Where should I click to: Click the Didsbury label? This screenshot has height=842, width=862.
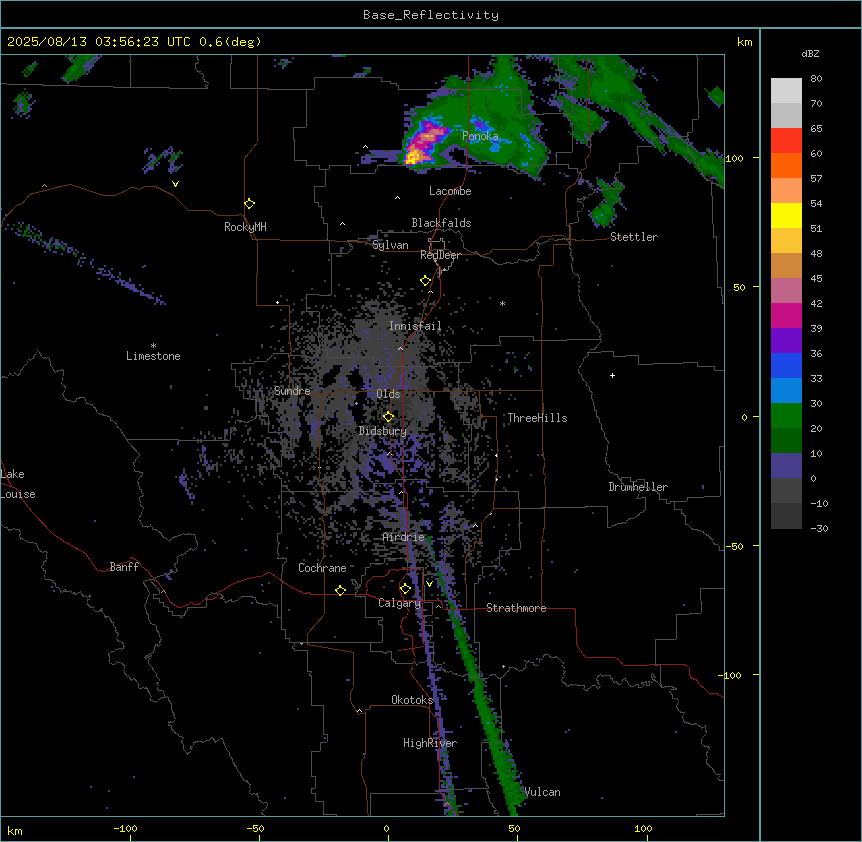pyautogui.click(x=383, y=431)
